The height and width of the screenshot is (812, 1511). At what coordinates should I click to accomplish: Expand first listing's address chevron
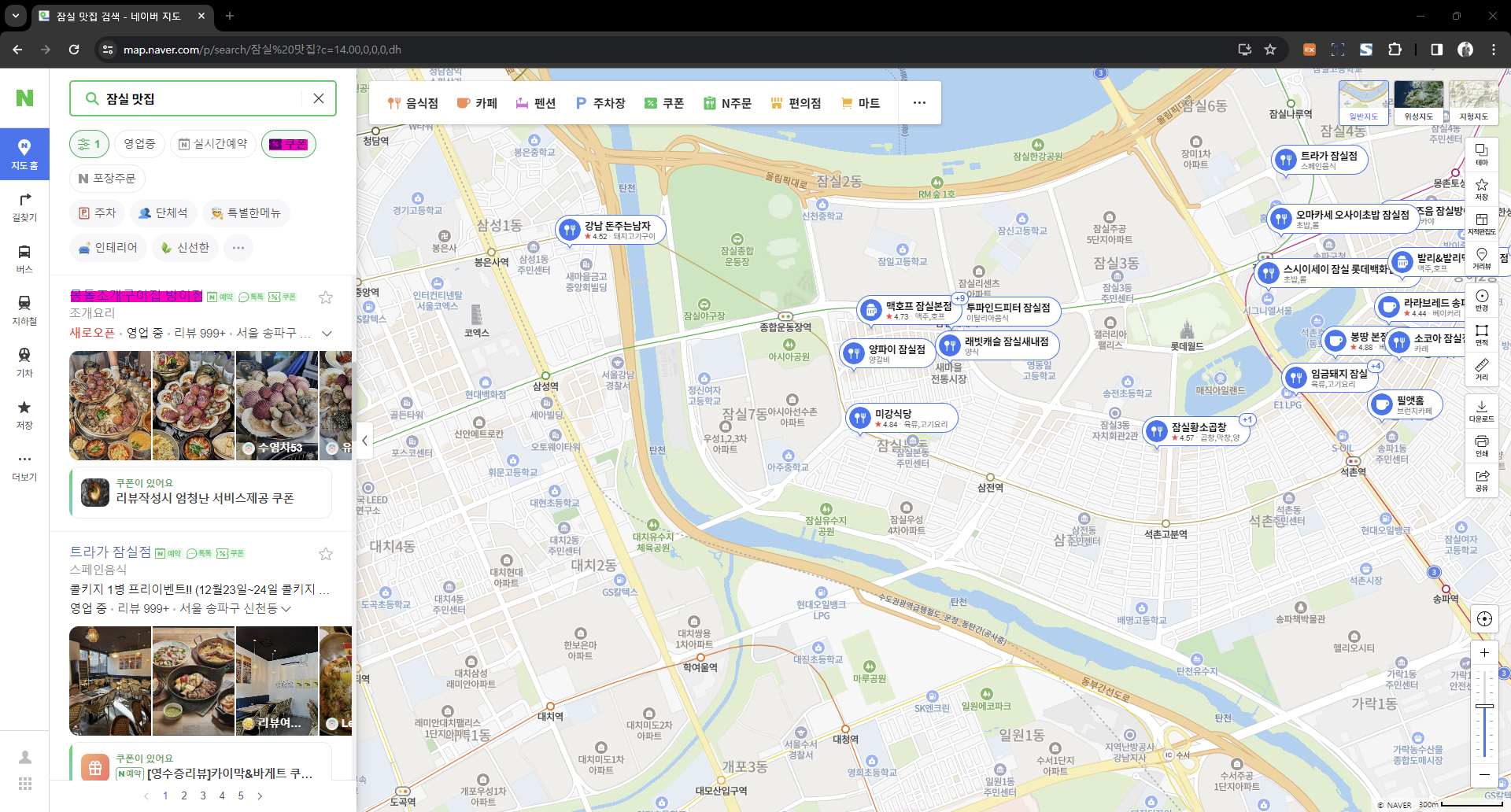point(327,334)
